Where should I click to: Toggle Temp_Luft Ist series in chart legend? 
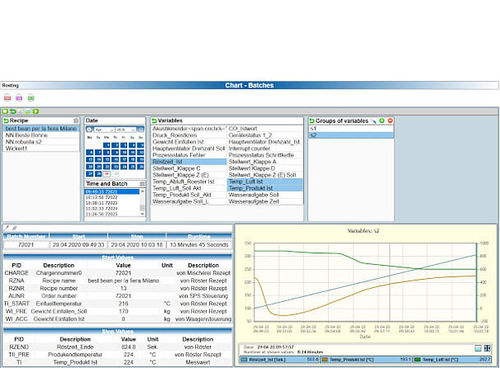[x=452, y=360]
